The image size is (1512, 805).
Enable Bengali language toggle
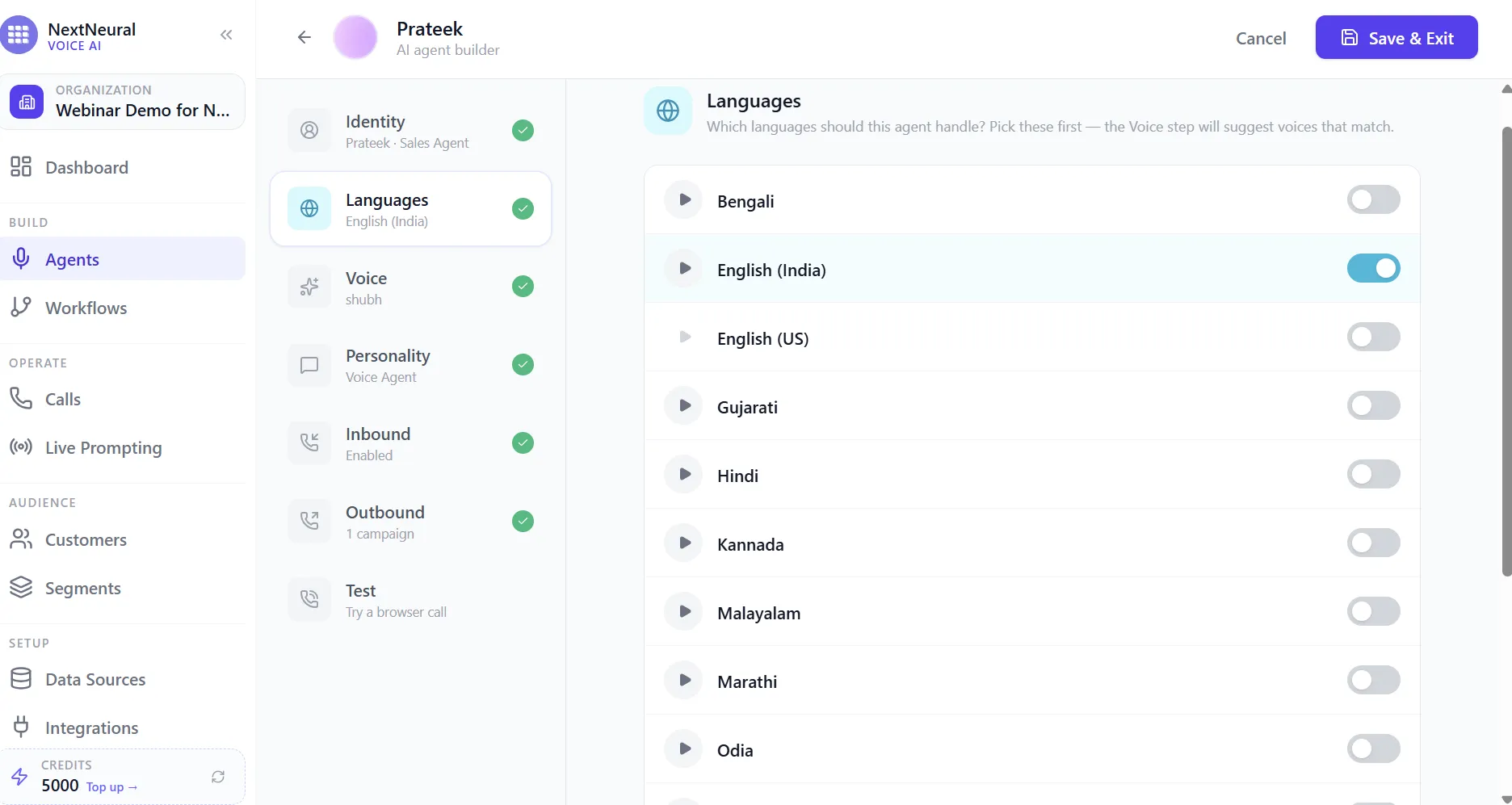click(1373, 199)
